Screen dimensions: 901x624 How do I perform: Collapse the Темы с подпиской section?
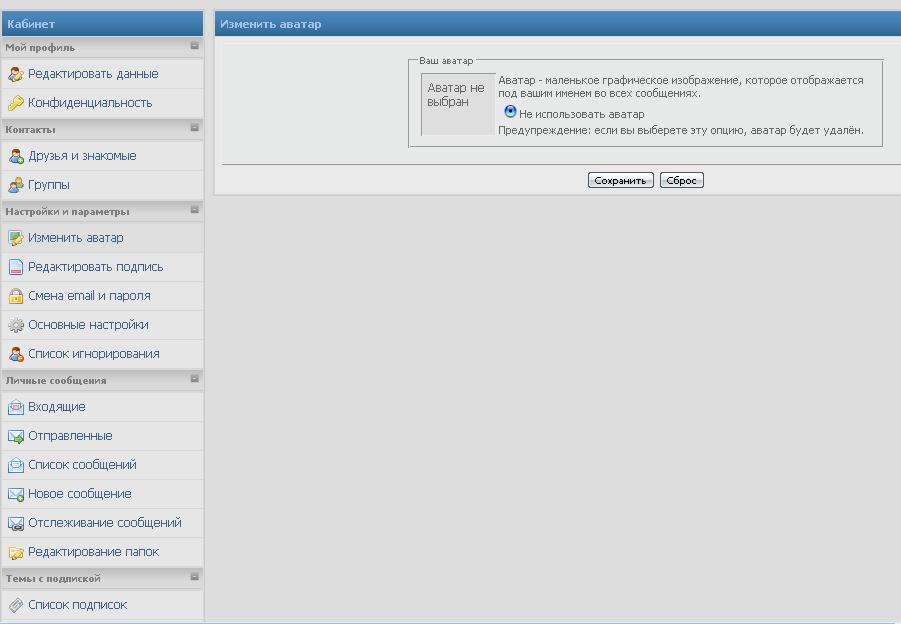pos(195,576)
